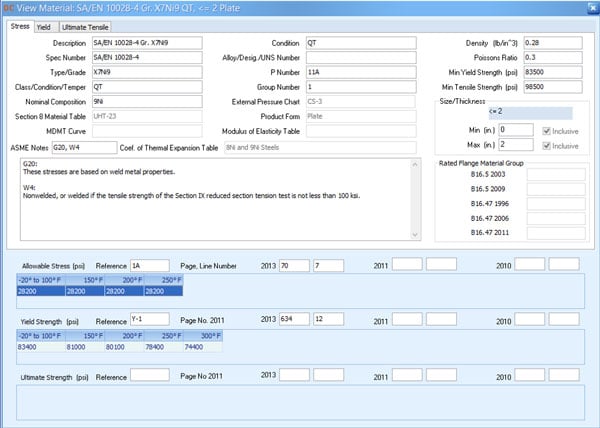Switch to the Yield tab

46,27
